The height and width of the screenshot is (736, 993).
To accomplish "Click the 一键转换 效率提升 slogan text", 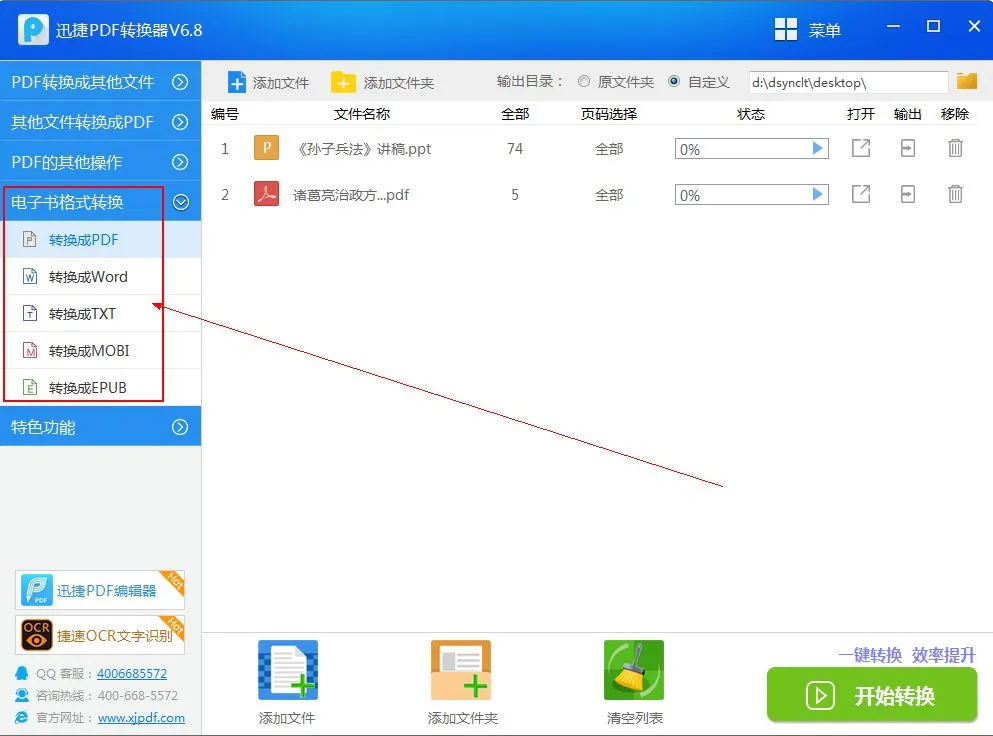I will click(x=907, y=655).
